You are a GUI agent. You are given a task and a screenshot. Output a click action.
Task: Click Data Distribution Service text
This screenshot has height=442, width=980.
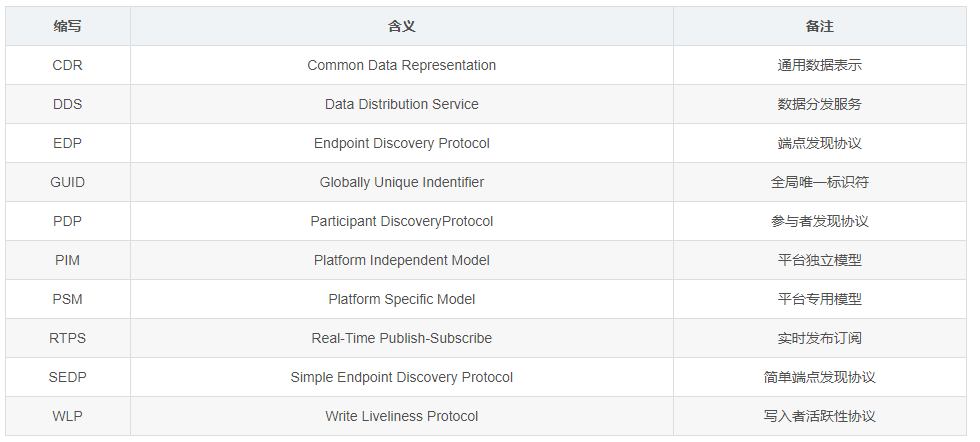(x=401, y=104)
